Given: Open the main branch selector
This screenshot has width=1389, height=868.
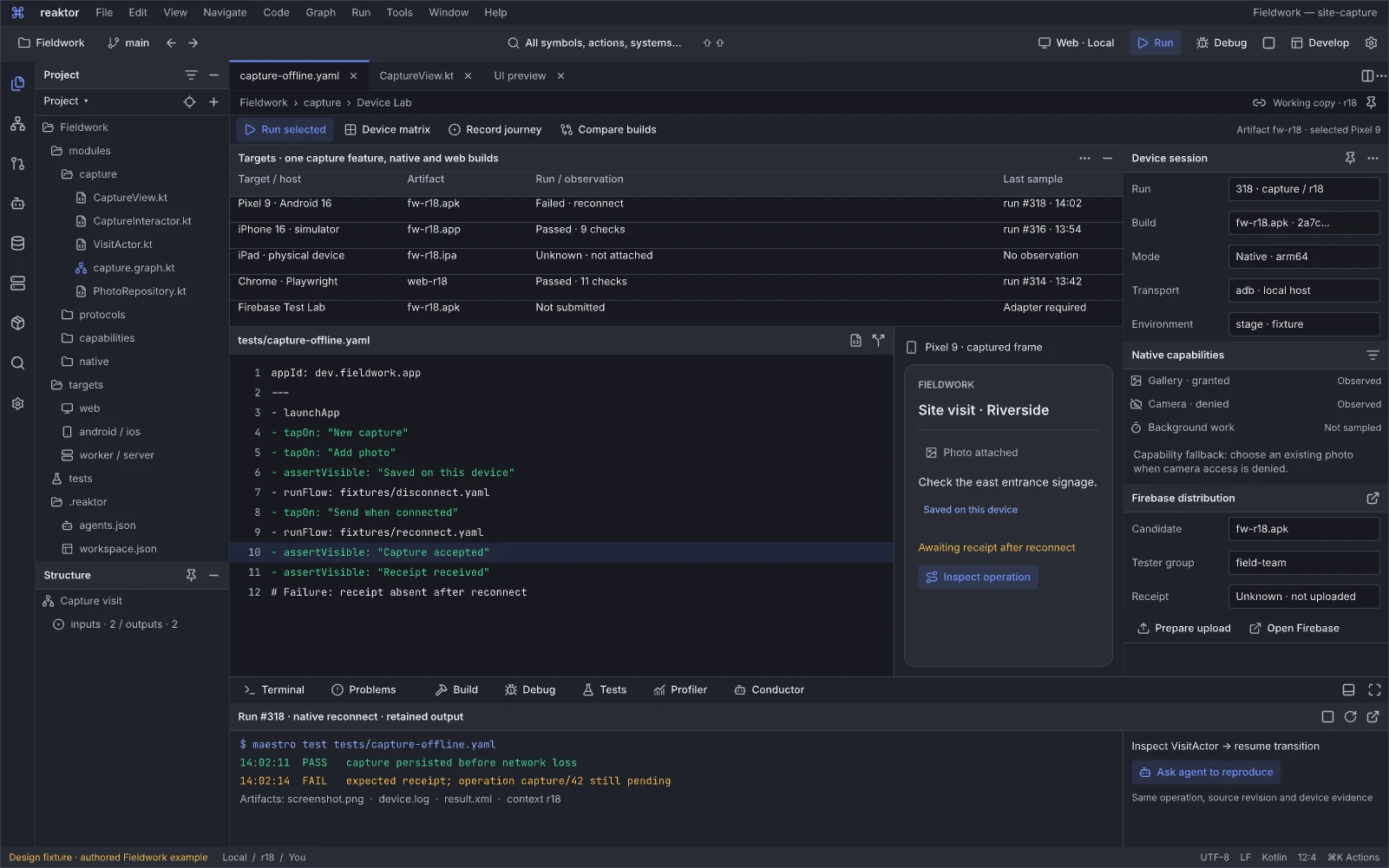Looking at the screenshot, I should 128,42.
